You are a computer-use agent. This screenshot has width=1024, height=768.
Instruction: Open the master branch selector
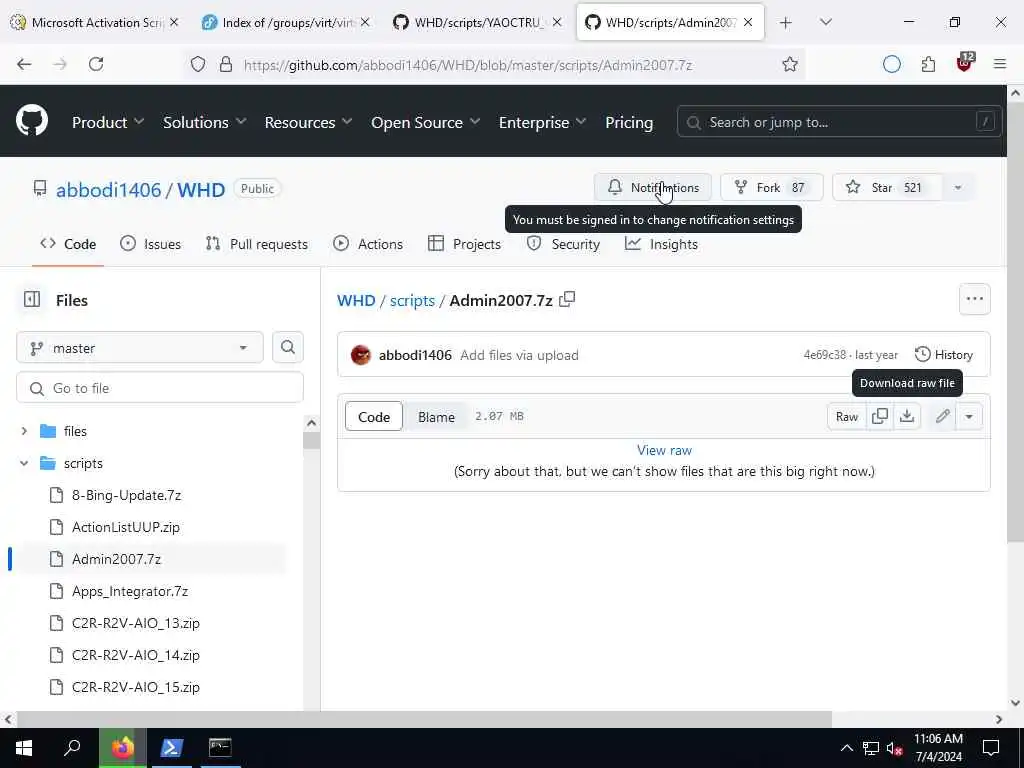(x=140, y=347)
